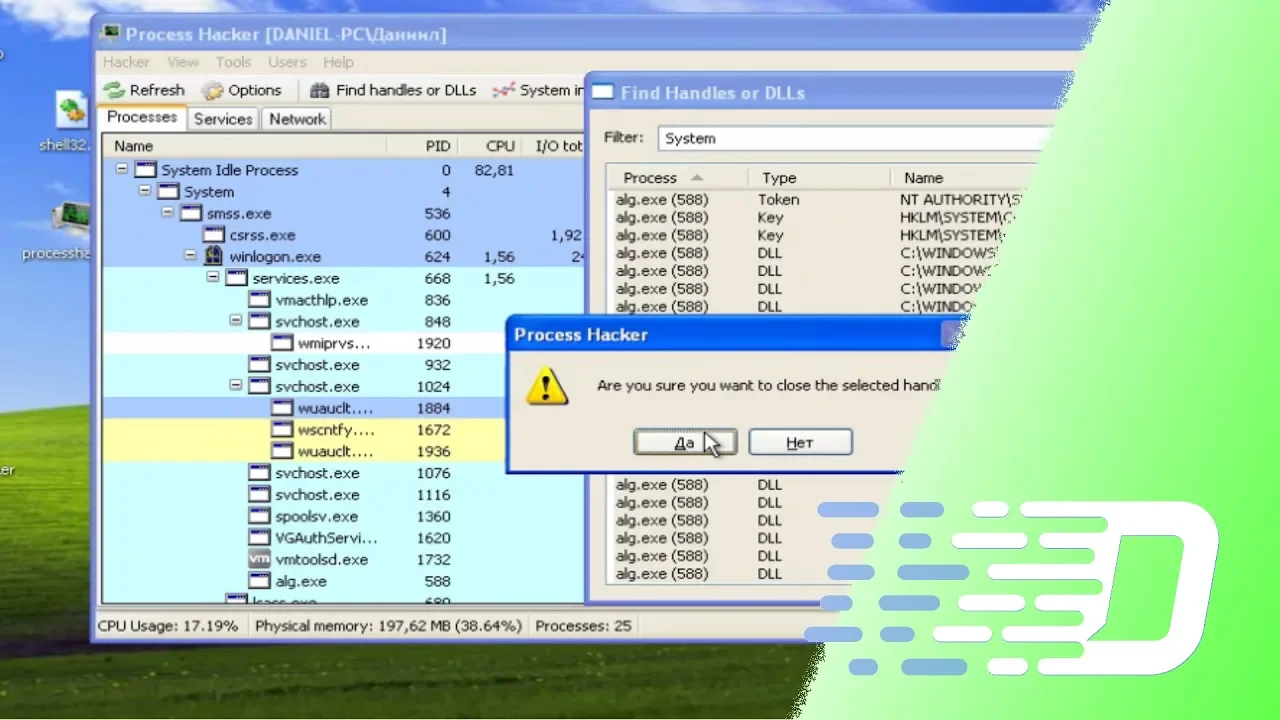Open the Hacker menu
The width and height of the screenshot is (1280, 720).
(x=126, y=62)
